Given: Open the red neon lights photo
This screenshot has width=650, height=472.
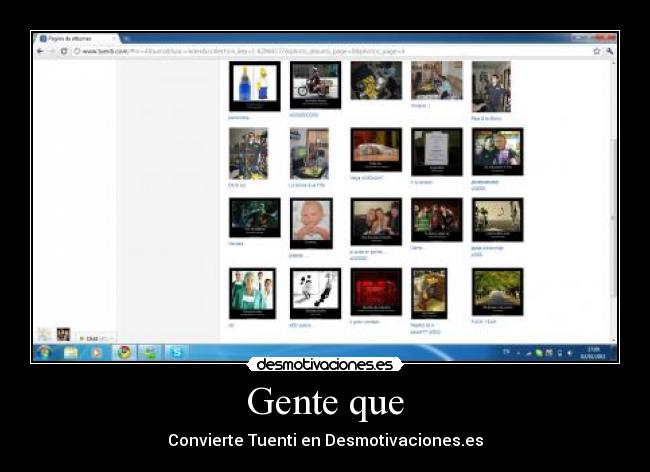Looking at the screenshot, I should click(376, 292).
